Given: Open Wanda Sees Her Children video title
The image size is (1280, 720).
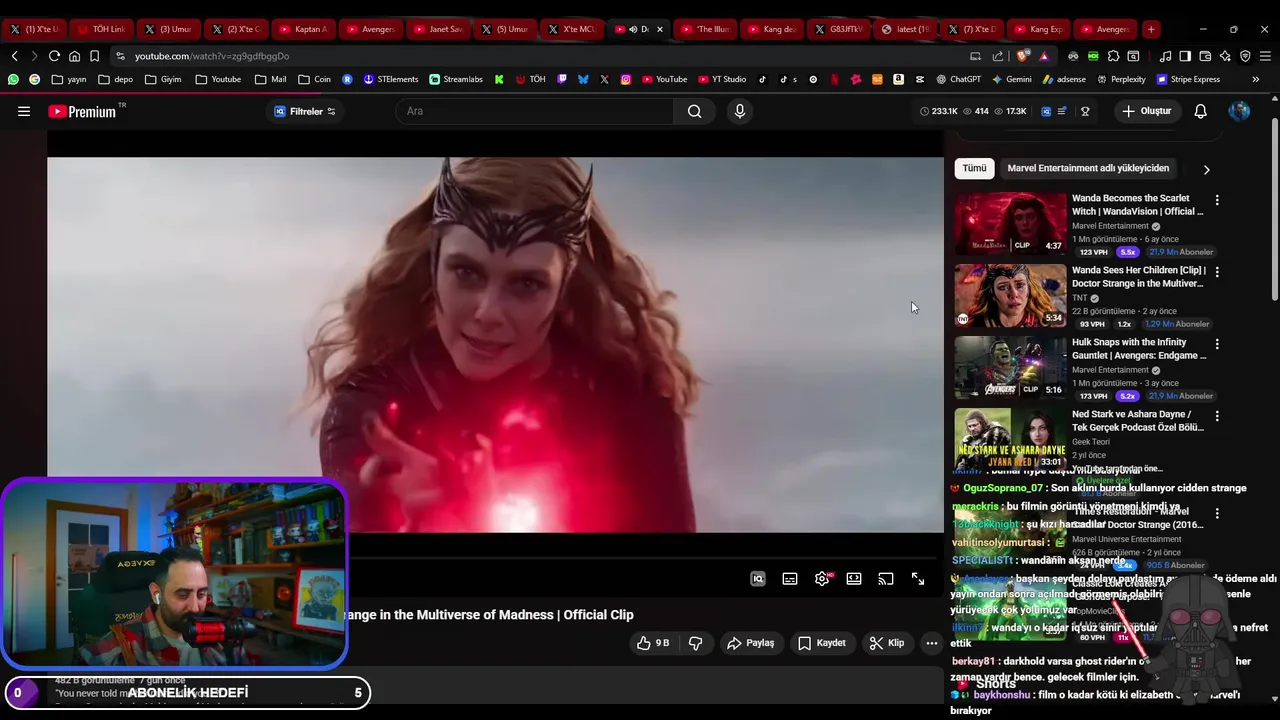Looking at the screenshot, I should [x=1139, y=277].
